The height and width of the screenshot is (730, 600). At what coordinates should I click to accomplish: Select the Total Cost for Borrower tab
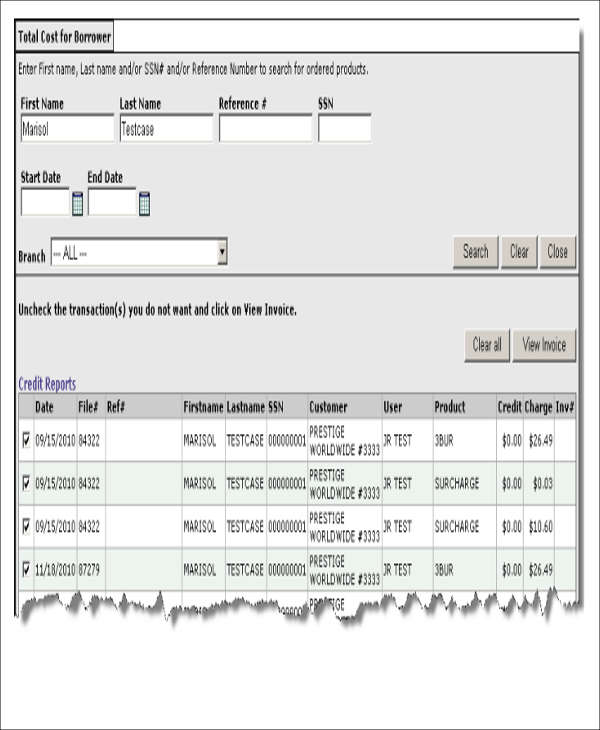64,37
